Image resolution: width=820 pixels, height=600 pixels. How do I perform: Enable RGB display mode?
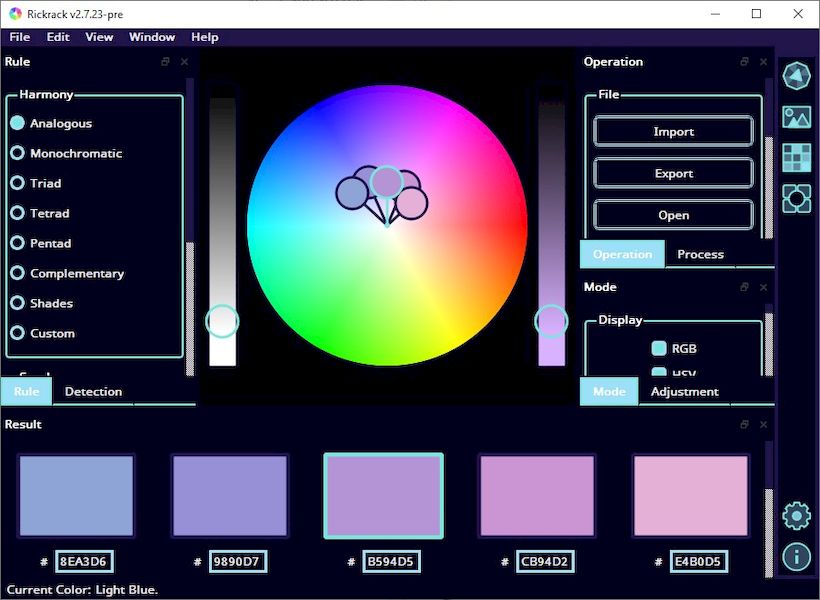[657, 348]
